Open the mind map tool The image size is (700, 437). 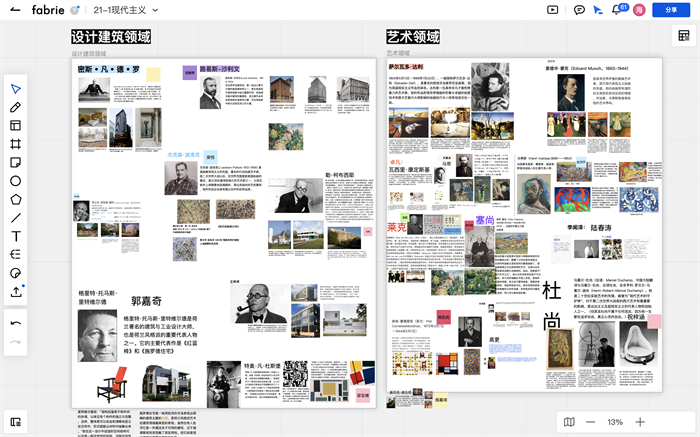click(16, 254)
